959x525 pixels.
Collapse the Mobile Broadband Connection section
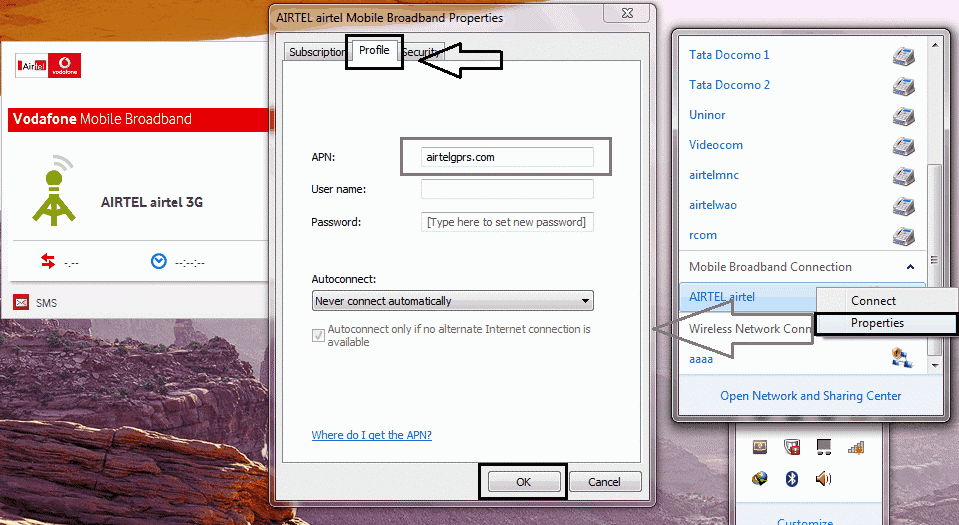(x=910, y=267)
